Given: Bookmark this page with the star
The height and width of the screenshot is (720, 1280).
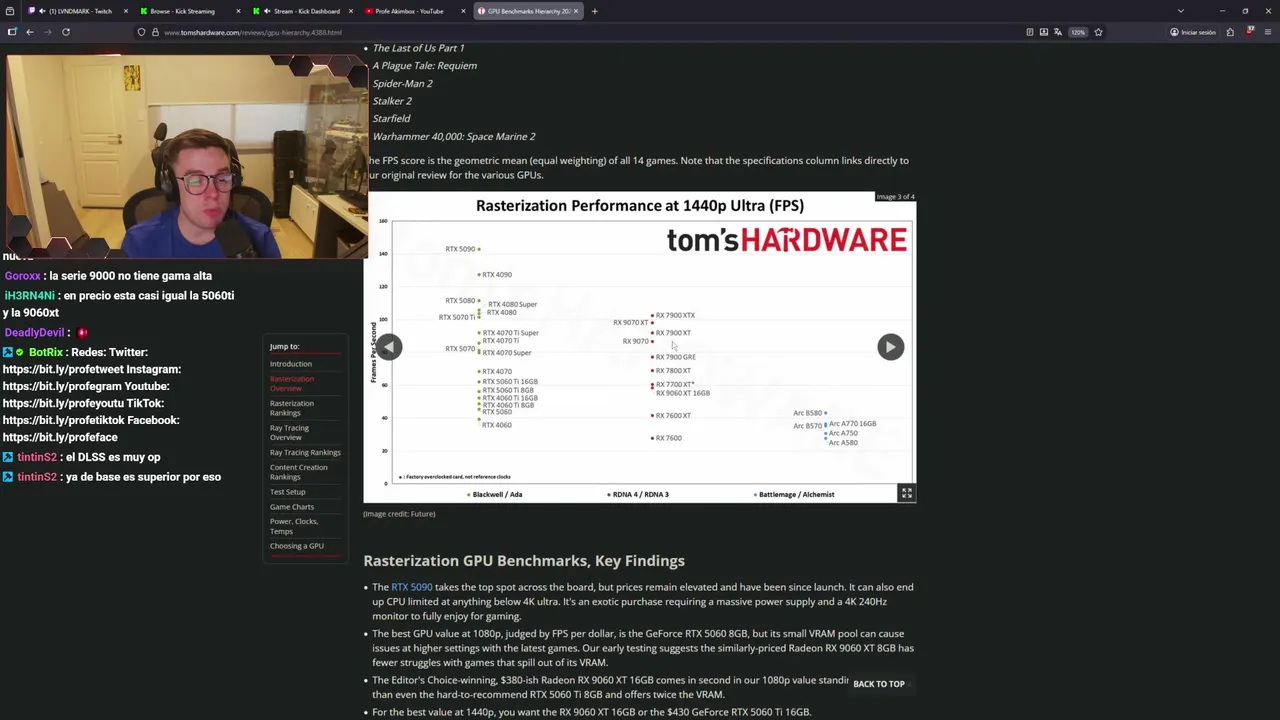Looking at the screenshot, I should (x=1098, y=32).
